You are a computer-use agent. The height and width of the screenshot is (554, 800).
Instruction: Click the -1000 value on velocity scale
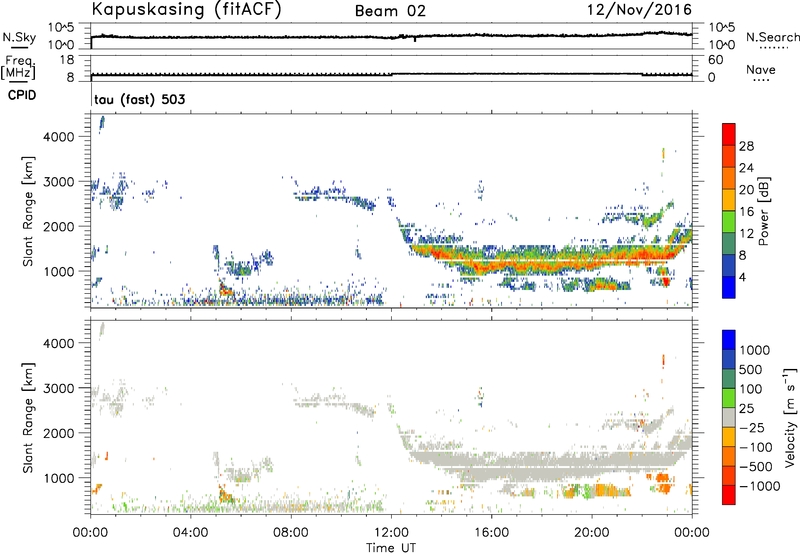(759, 486)
